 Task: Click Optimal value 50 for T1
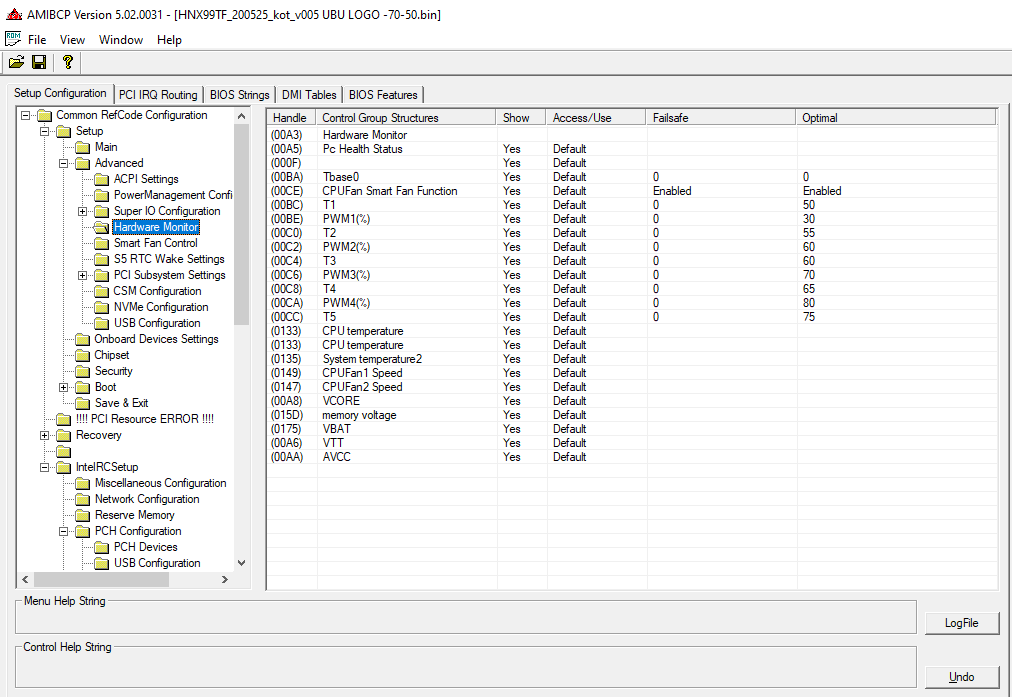click(809, 205)
